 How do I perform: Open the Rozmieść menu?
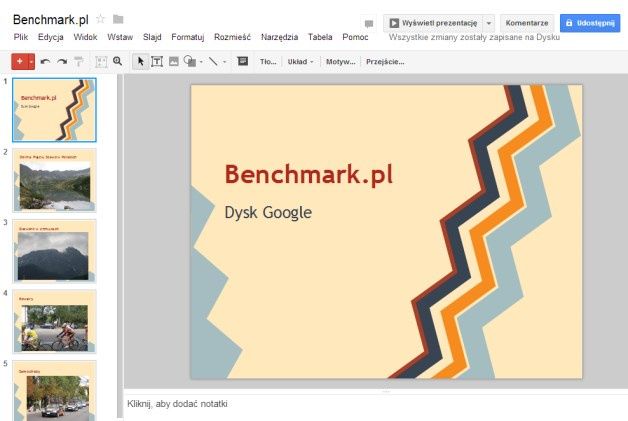click(x=232, y=37)
